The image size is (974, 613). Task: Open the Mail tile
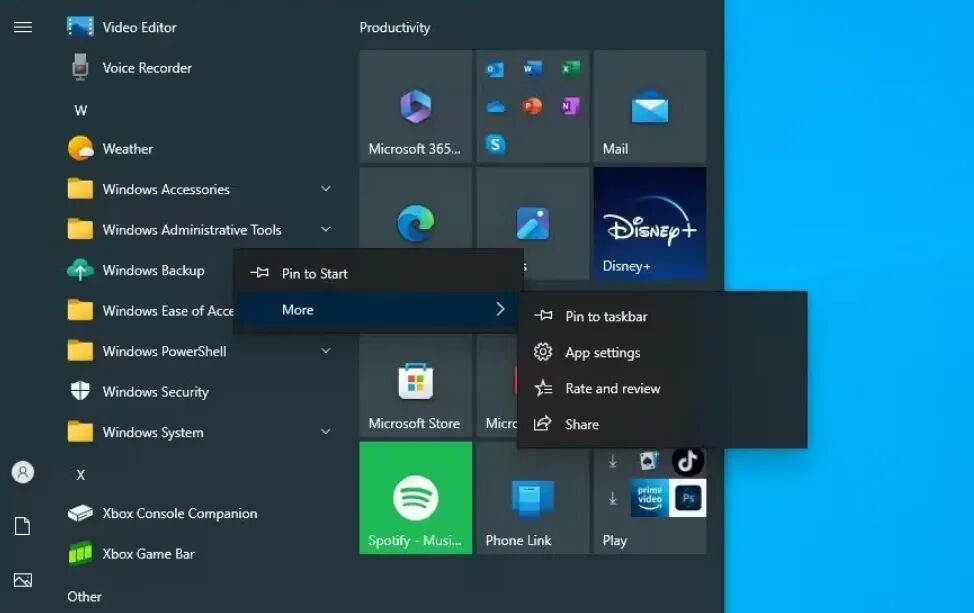650,107
